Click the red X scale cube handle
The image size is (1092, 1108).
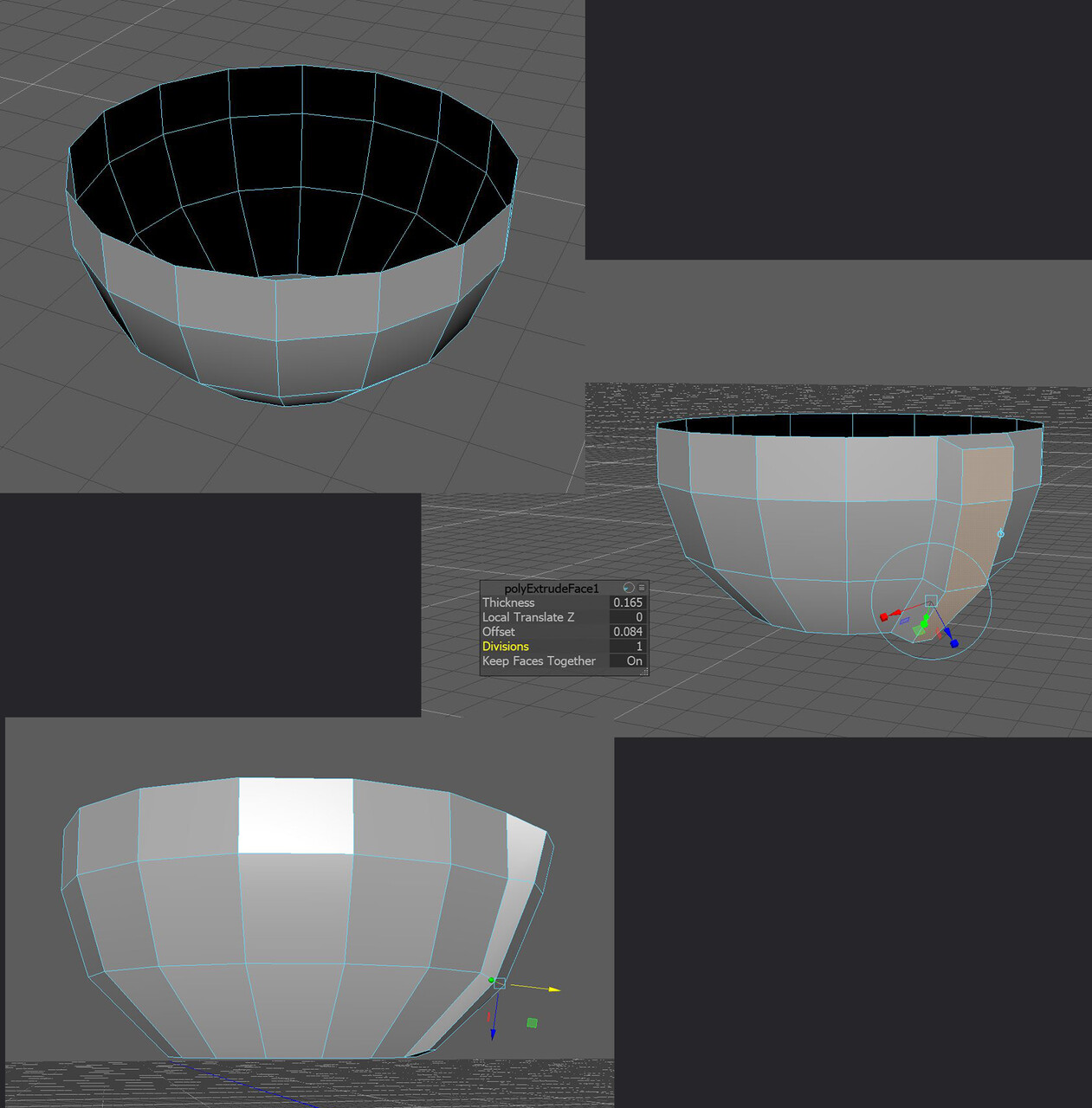click(884, 617)
